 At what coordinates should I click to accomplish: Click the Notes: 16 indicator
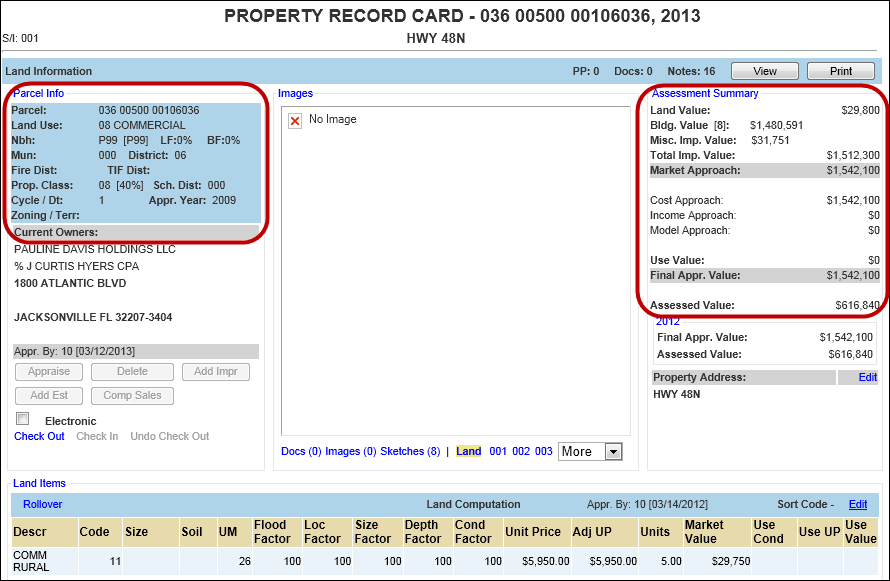(x=691, y=71)
